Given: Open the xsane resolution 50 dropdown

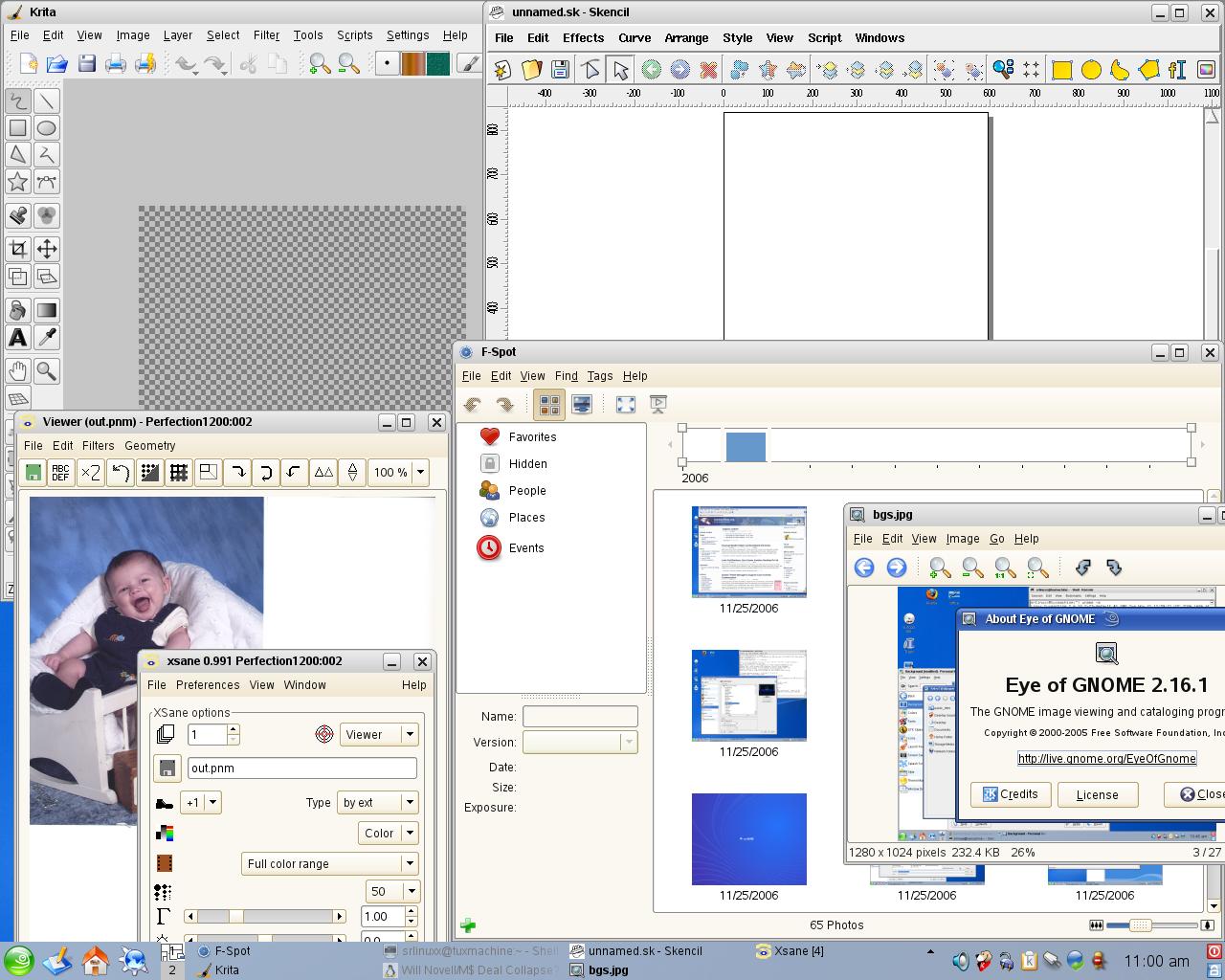Looking at the screenshot, I should click(392, 891).
